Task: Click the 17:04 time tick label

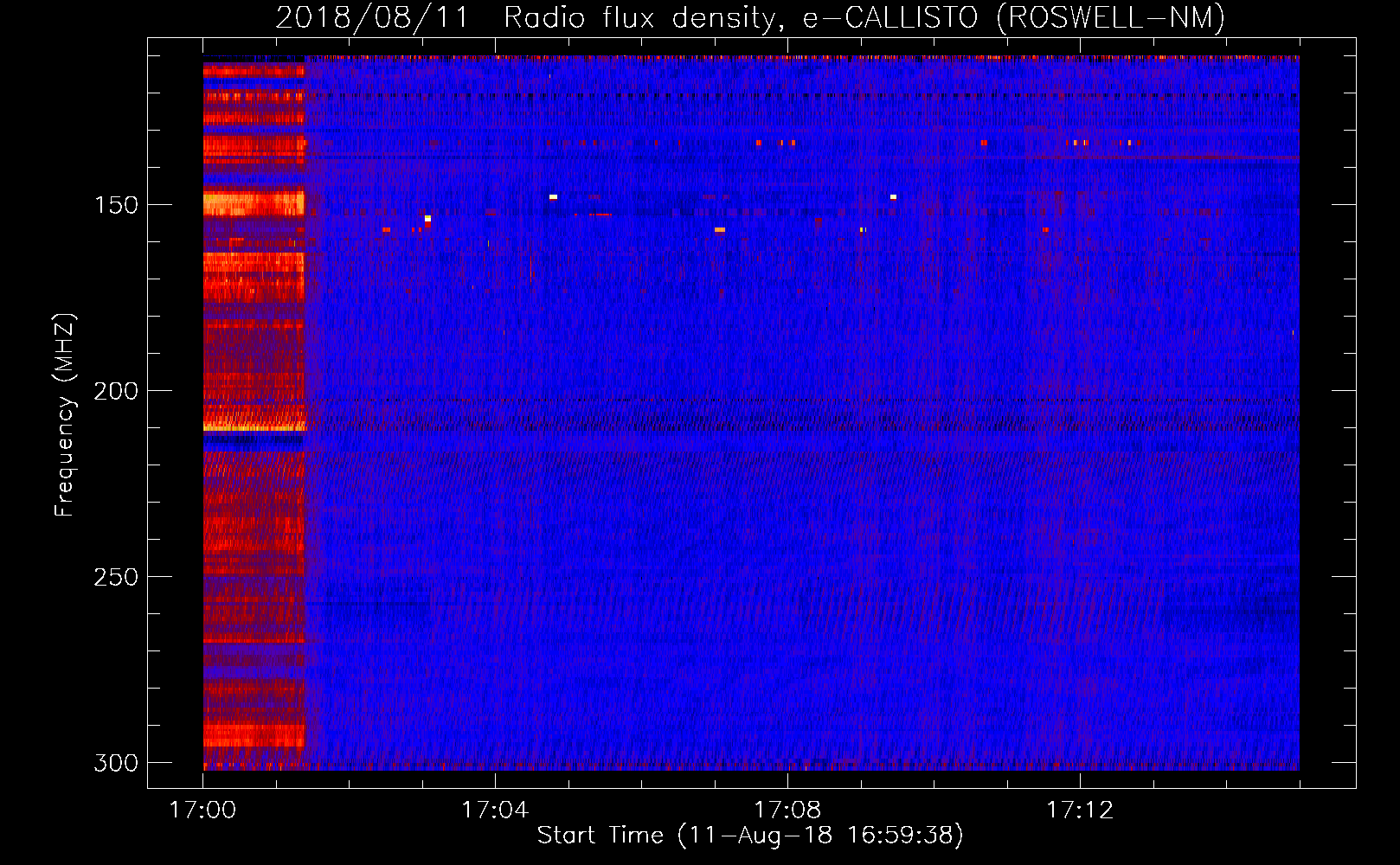Action: (495, 811)
